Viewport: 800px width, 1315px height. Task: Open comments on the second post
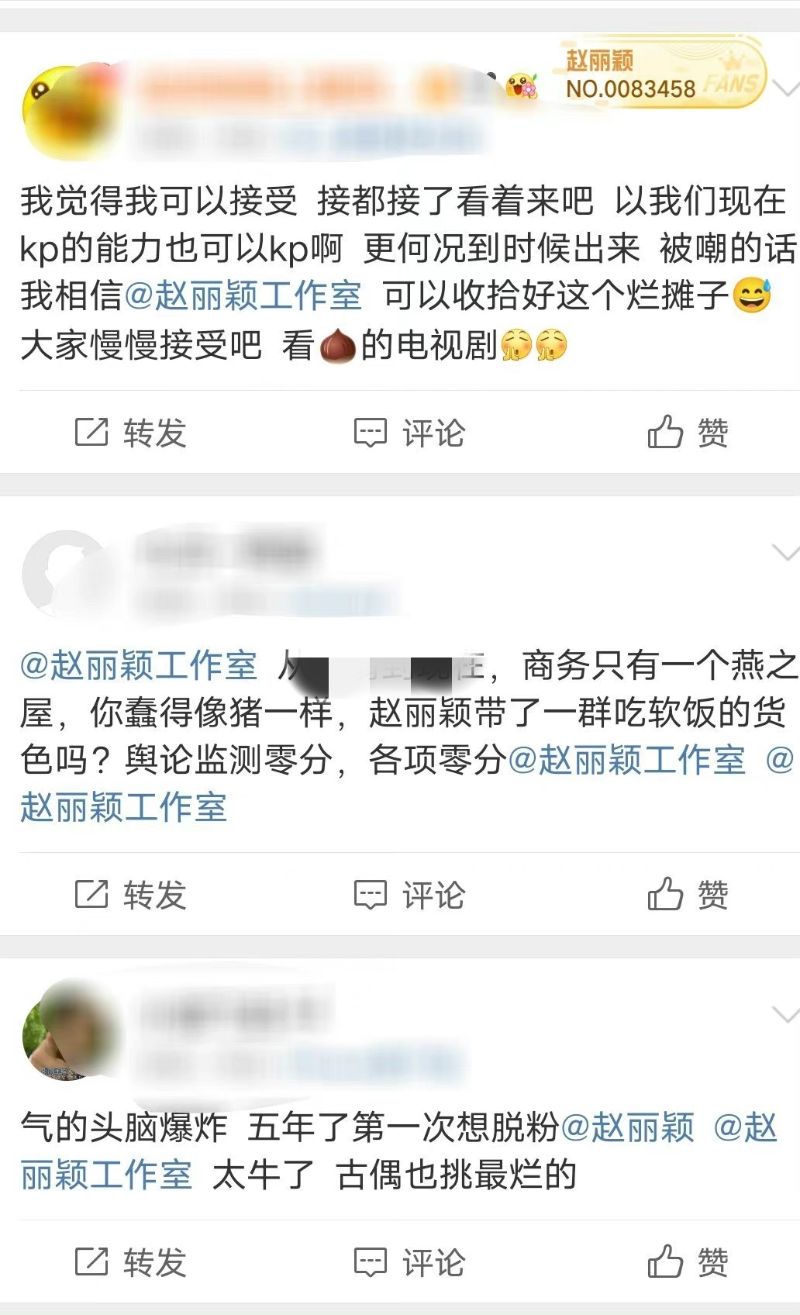pos(410,894)
